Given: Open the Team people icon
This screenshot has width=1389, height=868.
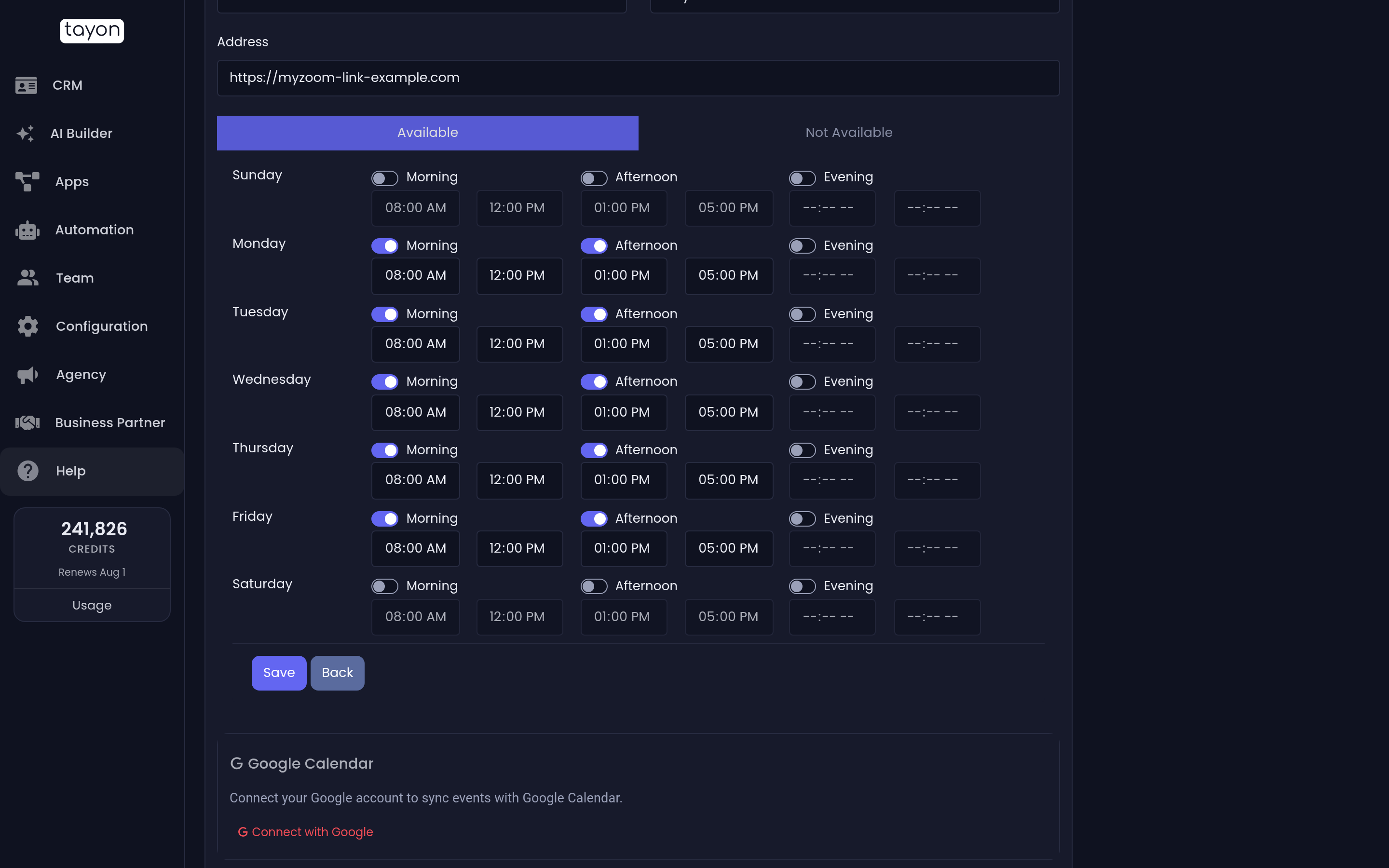Looking at the screenshot, I should pyautogui.click(x=27, y=278).
